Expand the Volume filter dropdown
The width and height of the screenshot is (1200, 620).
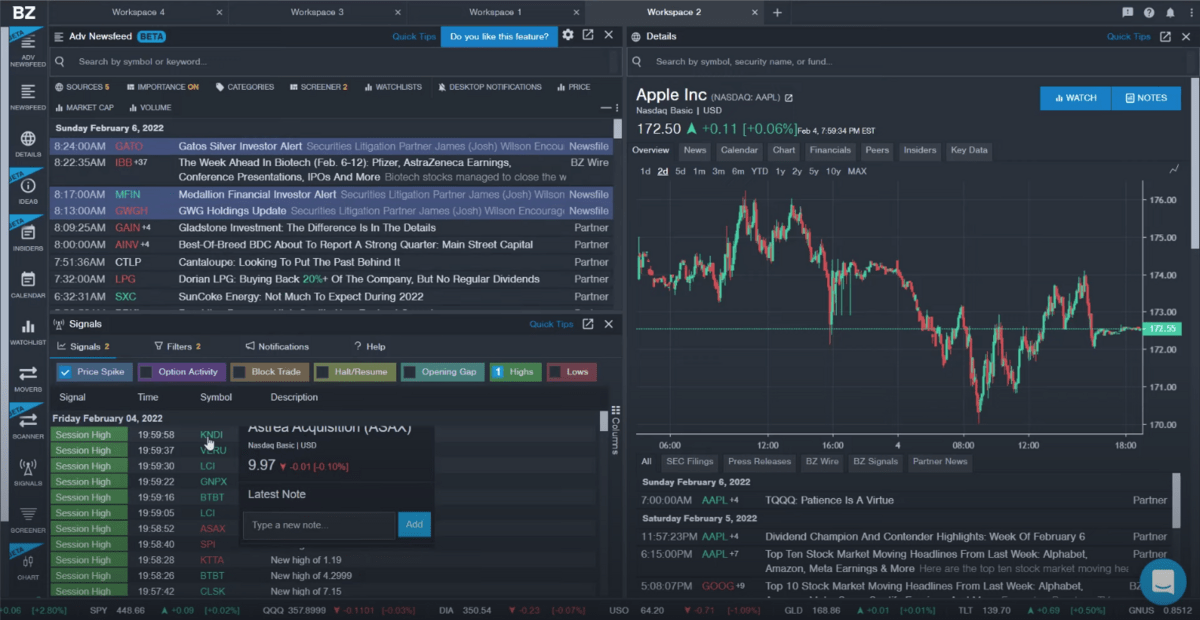(149, 107)
